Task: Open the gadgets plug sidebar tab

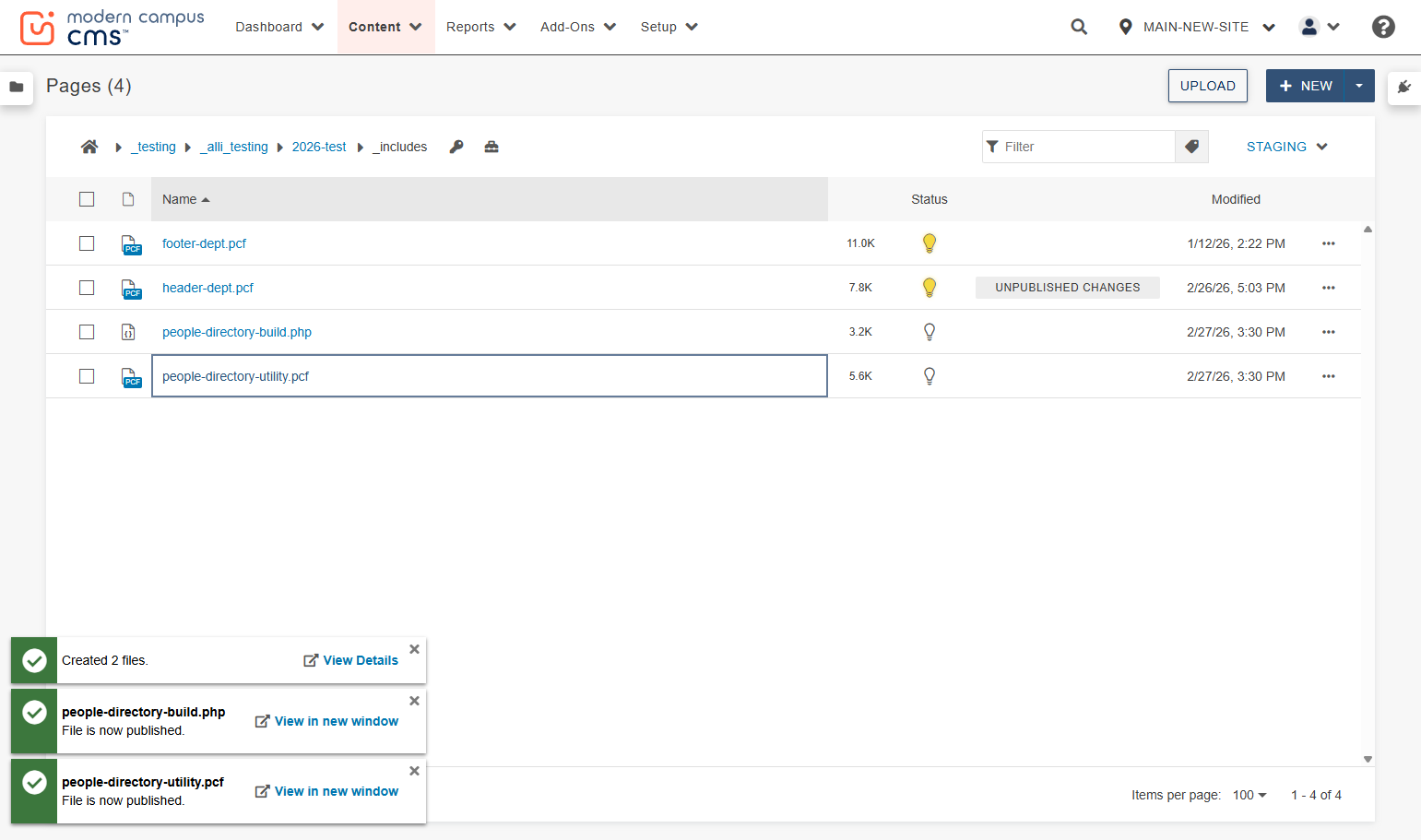Action: click(1404, 87)
